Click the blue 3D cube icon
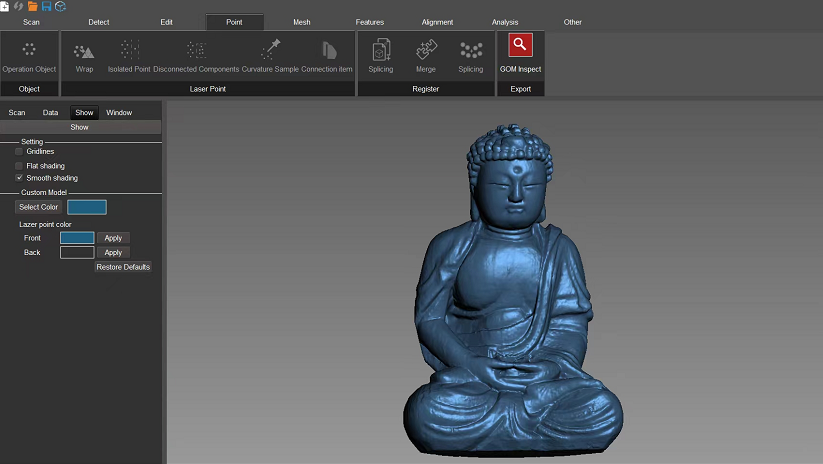823x464 pixels. tap(60, 6)
